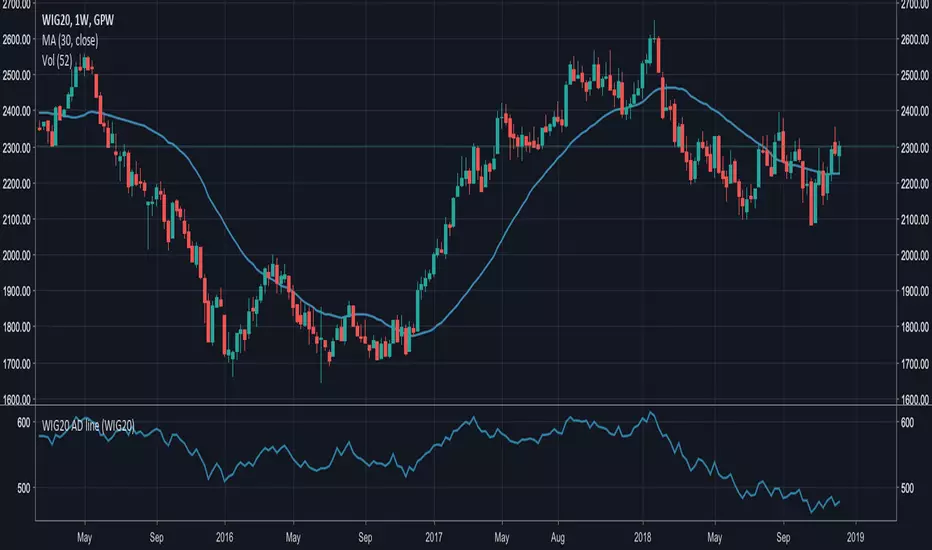Viewport: 932px width, 550px height.
Task: Click the 2019 label on time axis
Action: (x=855, y=538)
